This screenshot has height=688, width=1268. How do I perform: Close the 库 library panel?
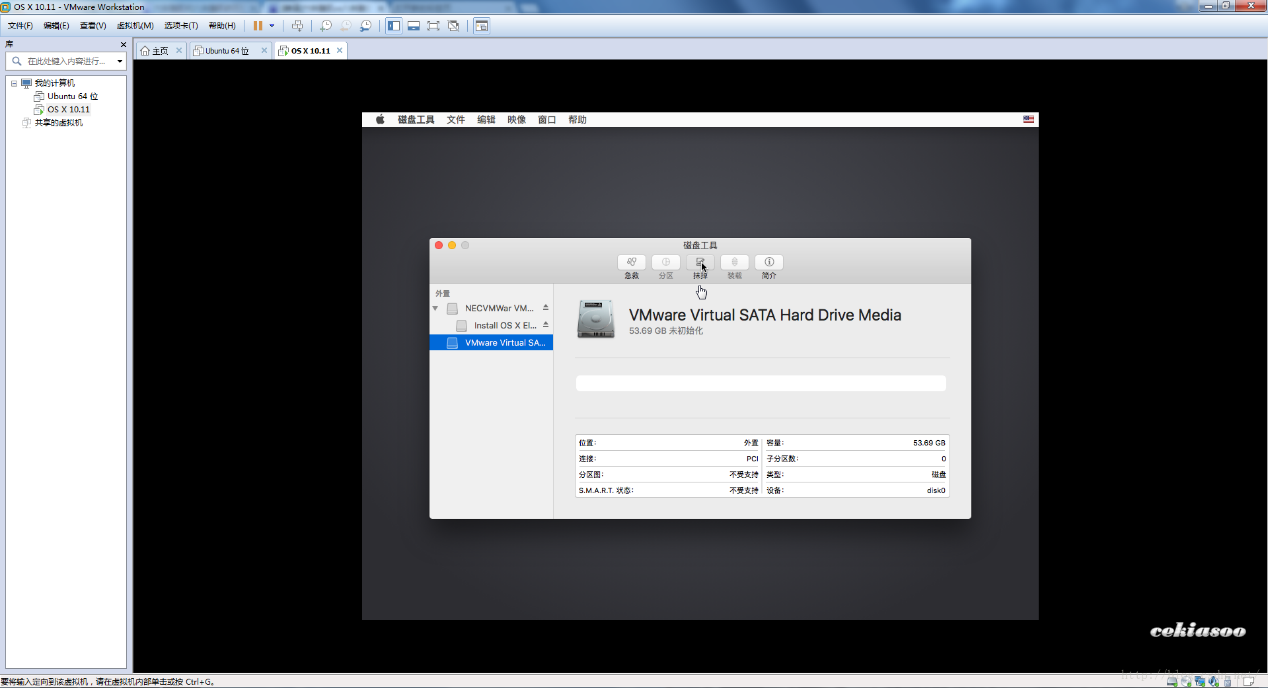click(x=123, y=44)
